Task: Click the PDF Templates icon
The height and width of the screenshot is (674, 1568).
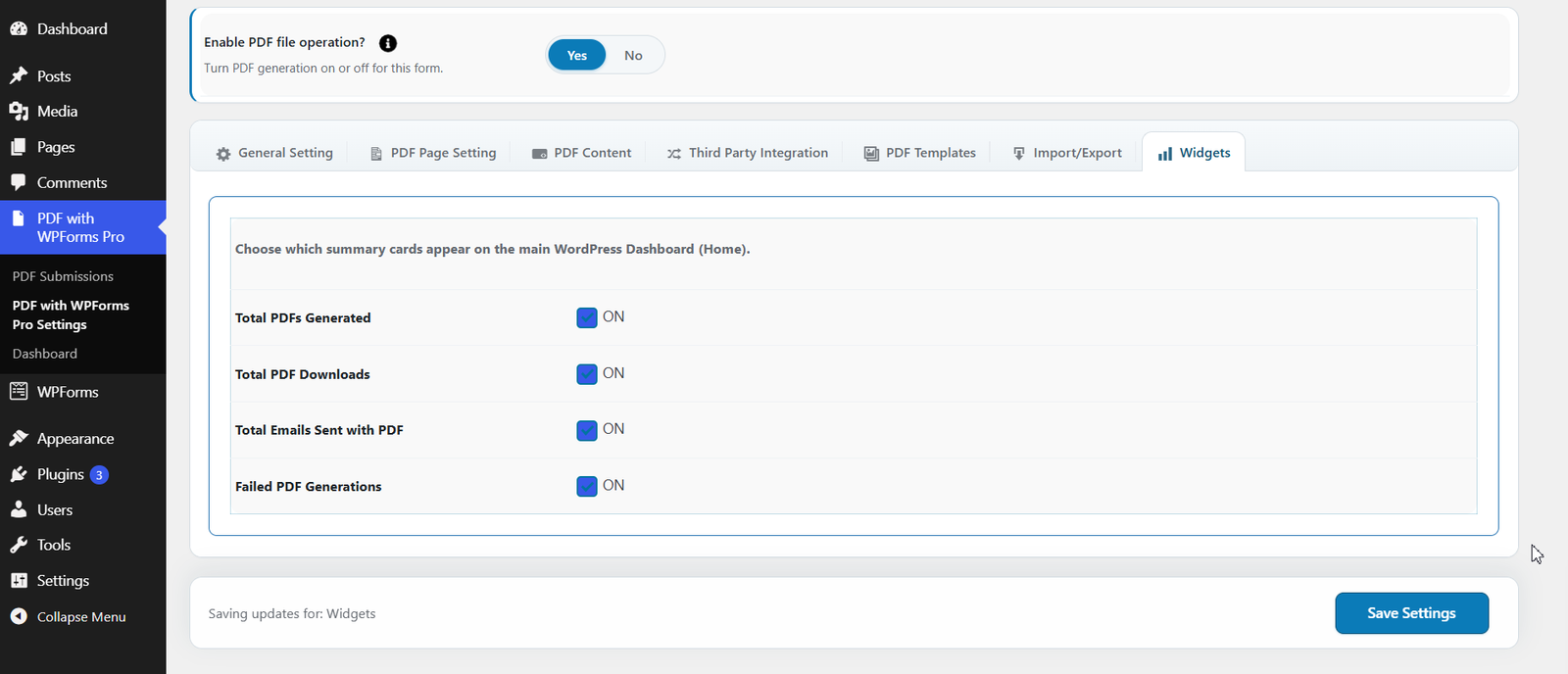Action: click(x=871, y=154)
